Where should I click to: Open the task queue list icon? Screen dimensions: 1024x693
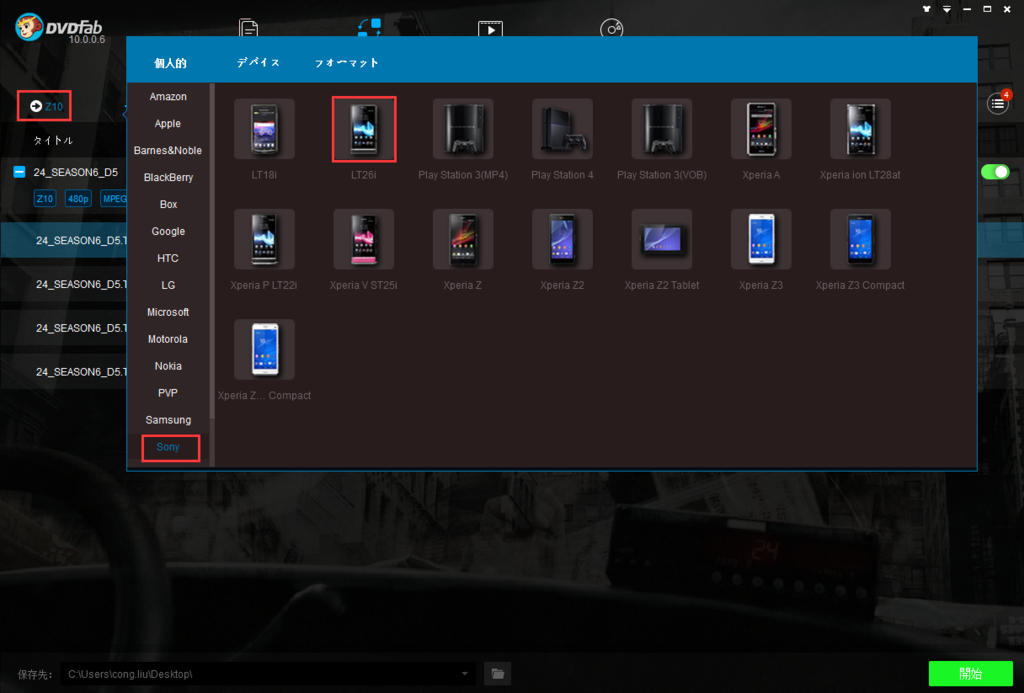[x=997, y=104]
